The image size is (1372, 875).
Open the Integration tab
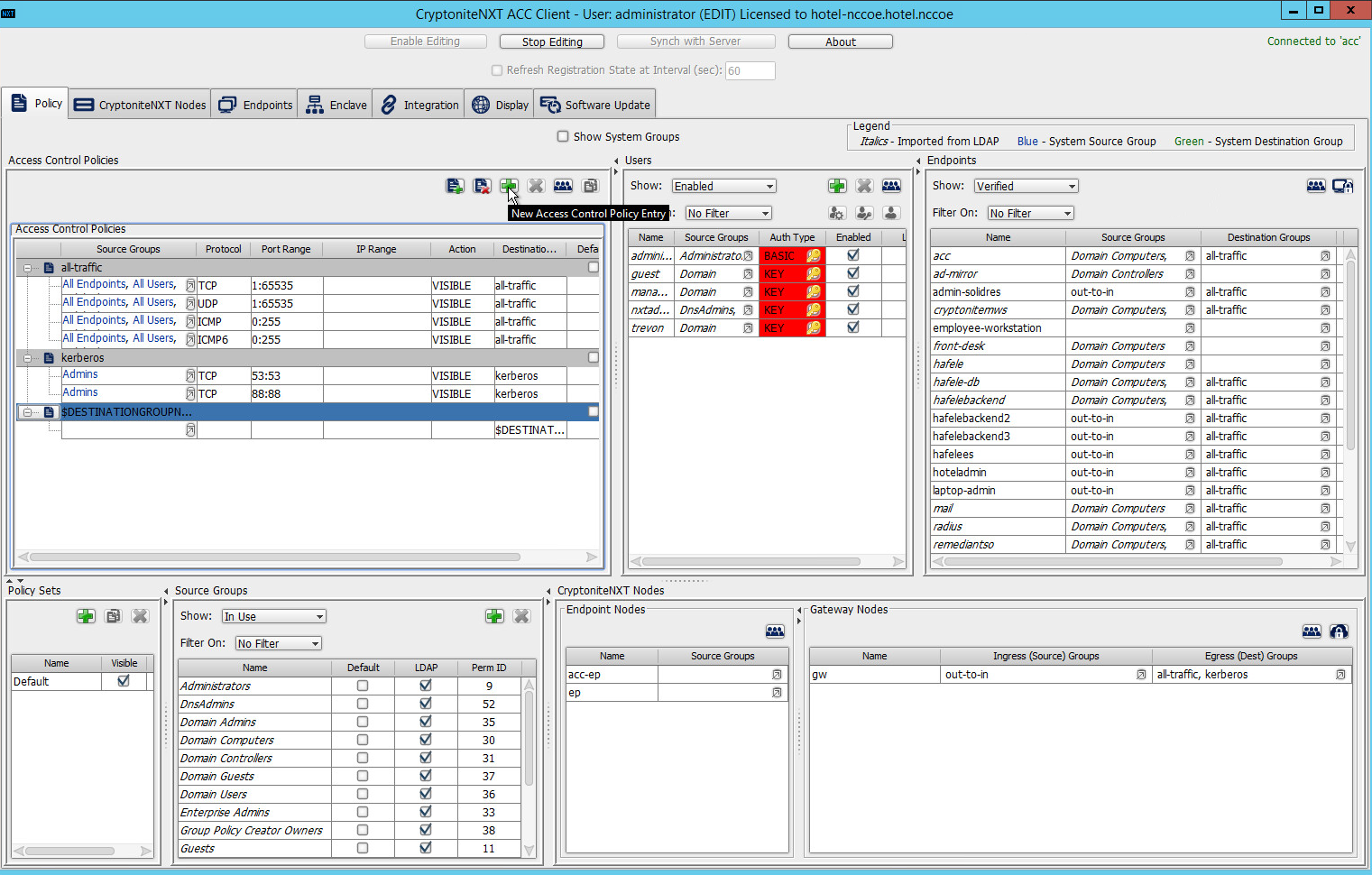click(x=419, y=105)
